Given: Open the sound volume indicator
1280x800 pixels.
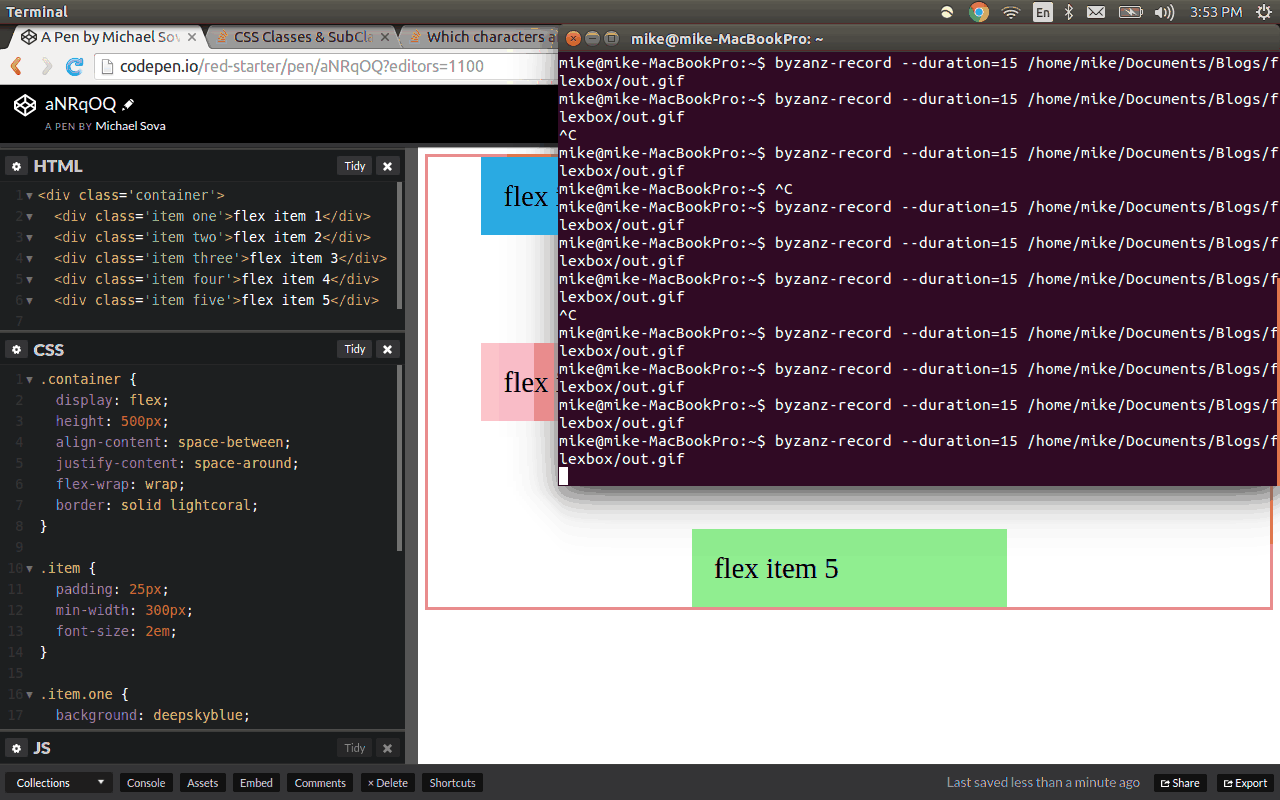Looking at the screenshot, I should [x=1164, y=12].
